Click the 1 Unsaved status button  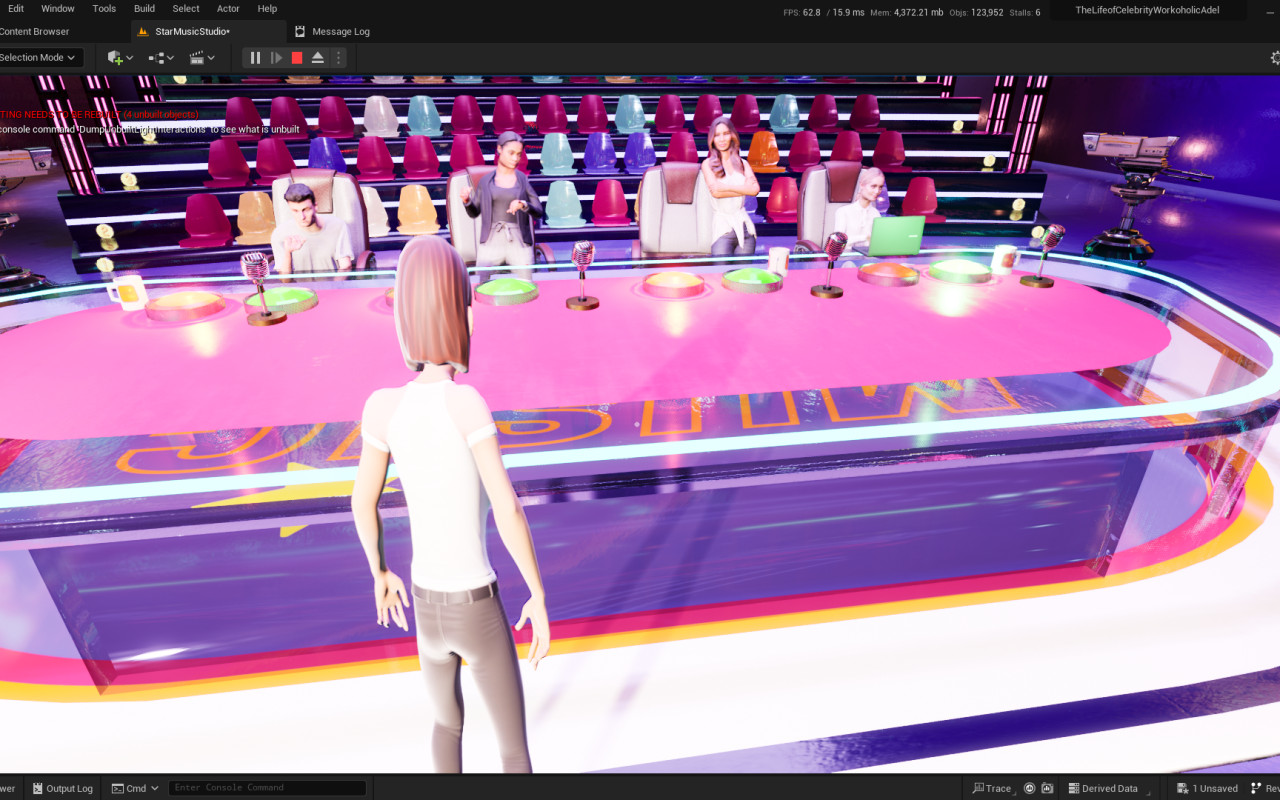click(x=1207, y=788)
